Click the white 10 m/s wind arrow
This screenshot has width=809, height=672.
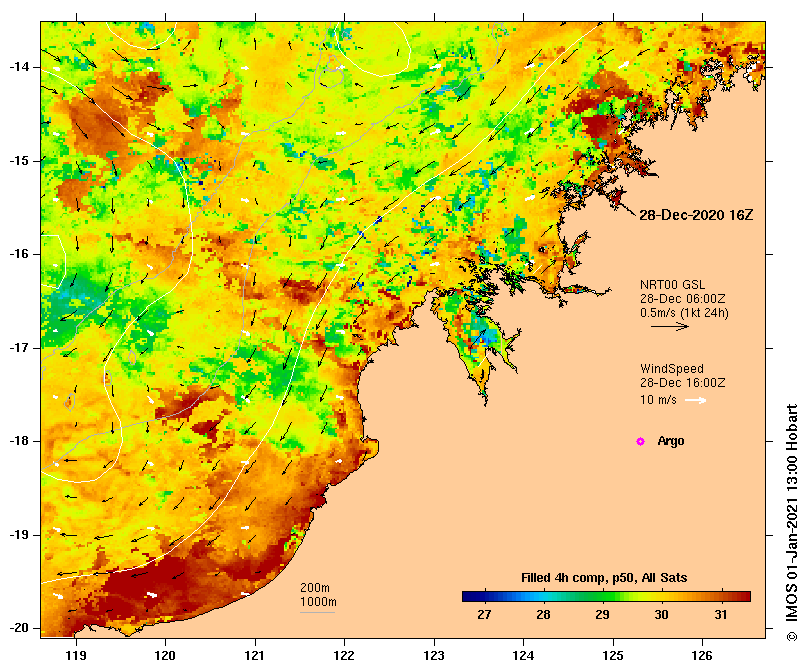pos(696,400)
